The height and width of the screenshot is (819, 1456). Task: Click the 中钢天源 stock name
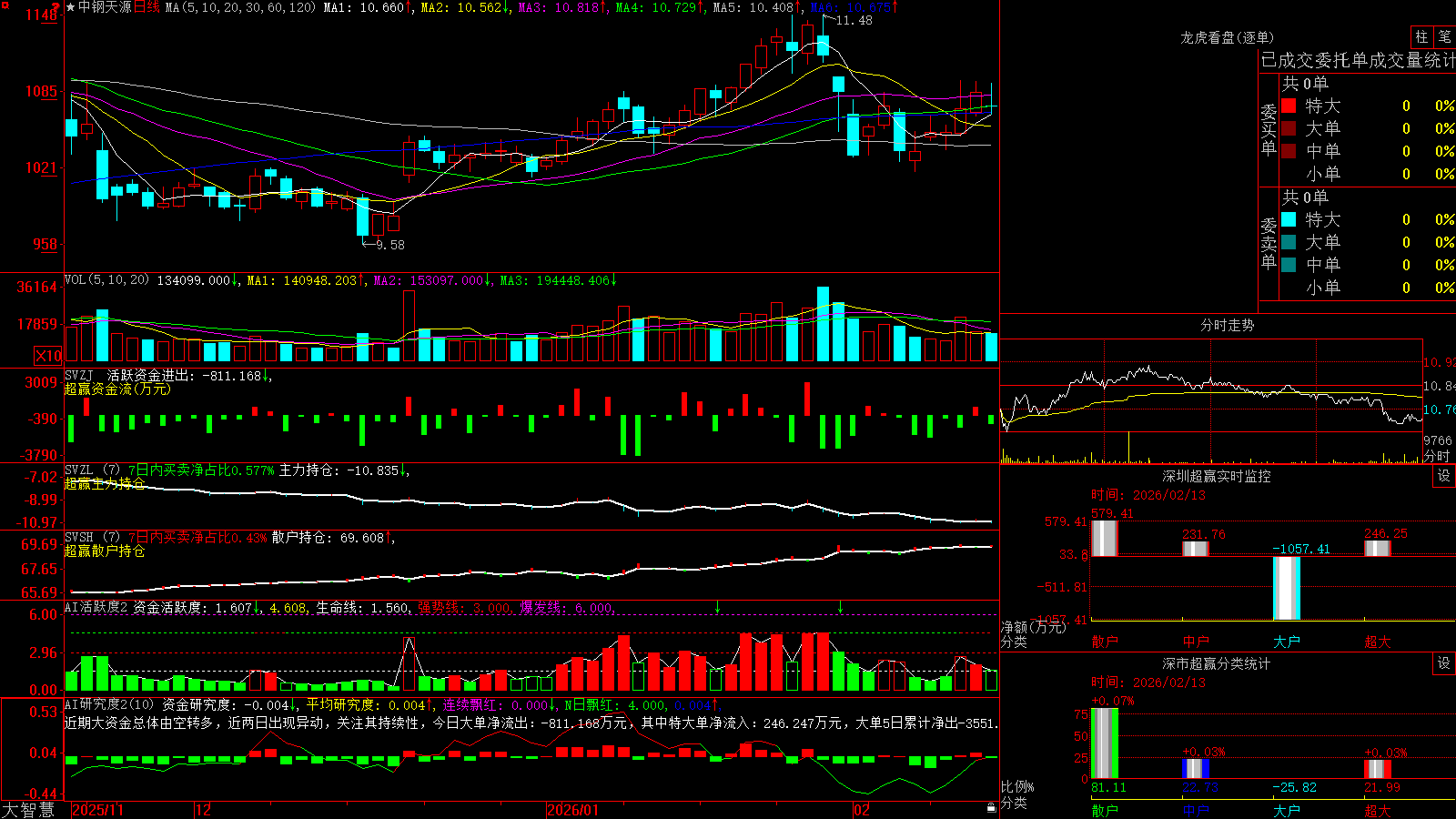(105, 7)
